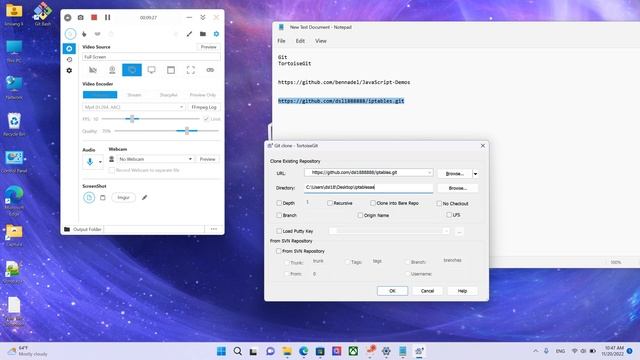
Task: Select region video source icon
Action: pos(191,70)
